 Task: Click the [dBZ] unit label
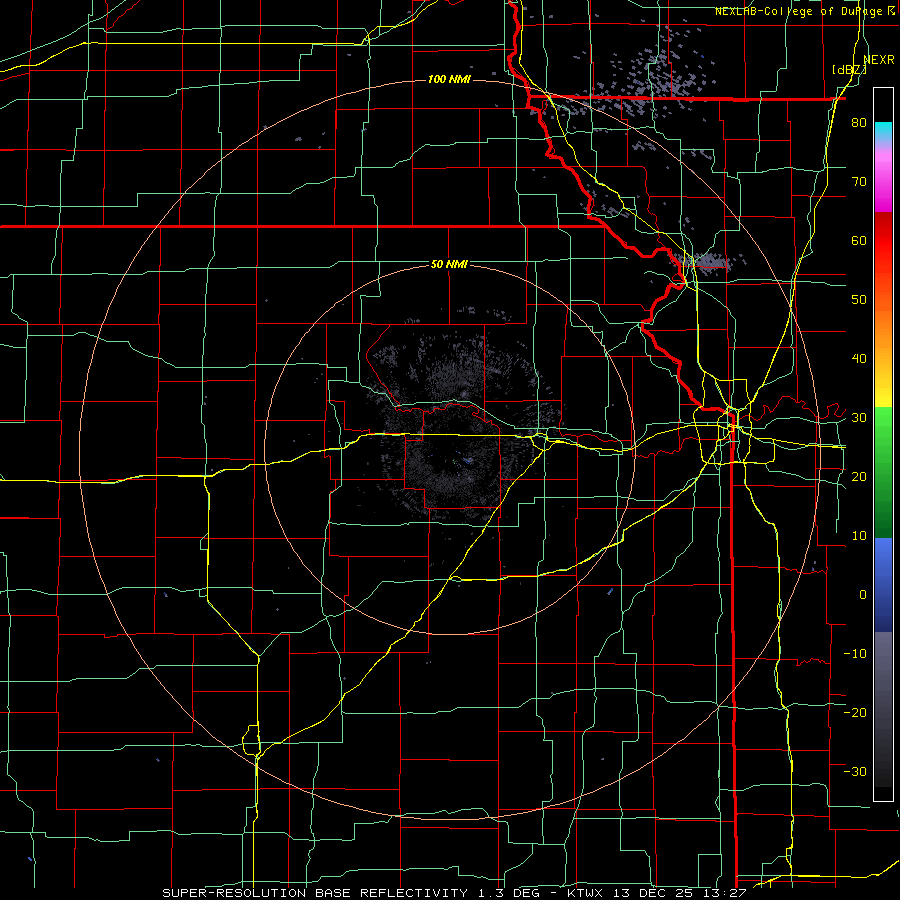pyautogui.click(x=849, y=69)
